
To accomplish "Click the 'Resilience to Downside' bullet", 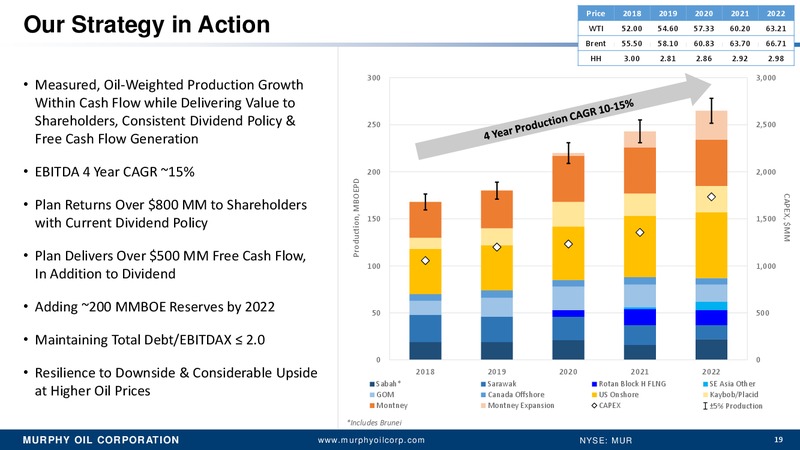I will click(x=176, y=382).
